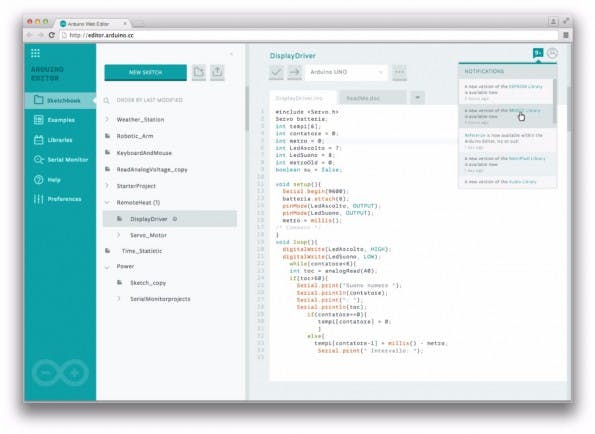Click the Examples icon in sidebar
This screenshot has height=434, width=595.
(x=38, y=120)
